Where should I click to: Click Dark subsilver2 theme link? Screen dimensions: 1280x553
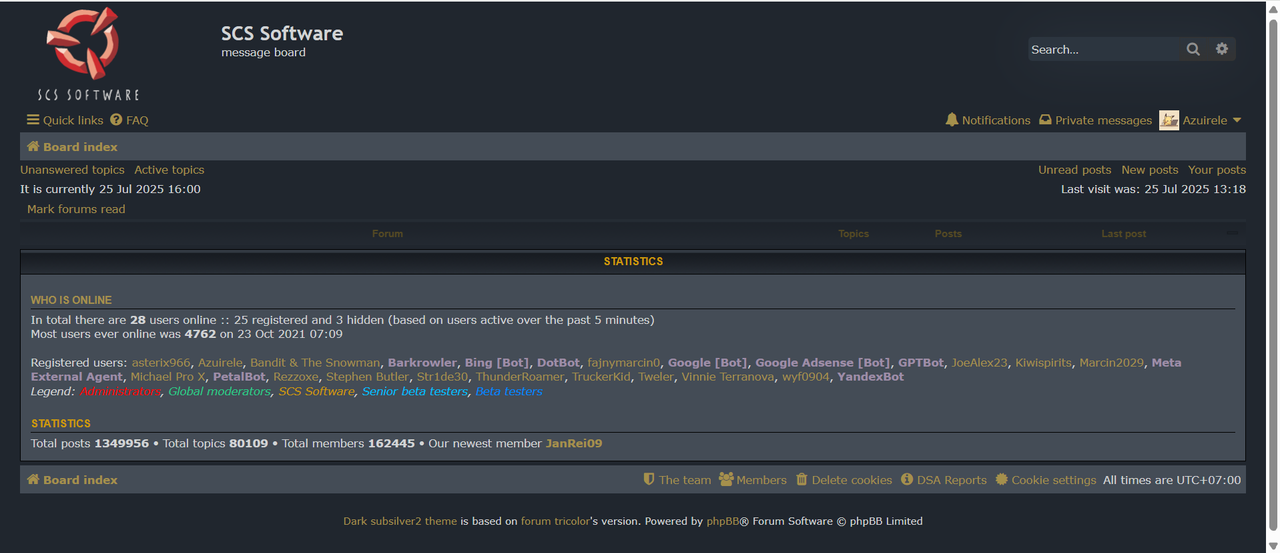pos(400,521)
